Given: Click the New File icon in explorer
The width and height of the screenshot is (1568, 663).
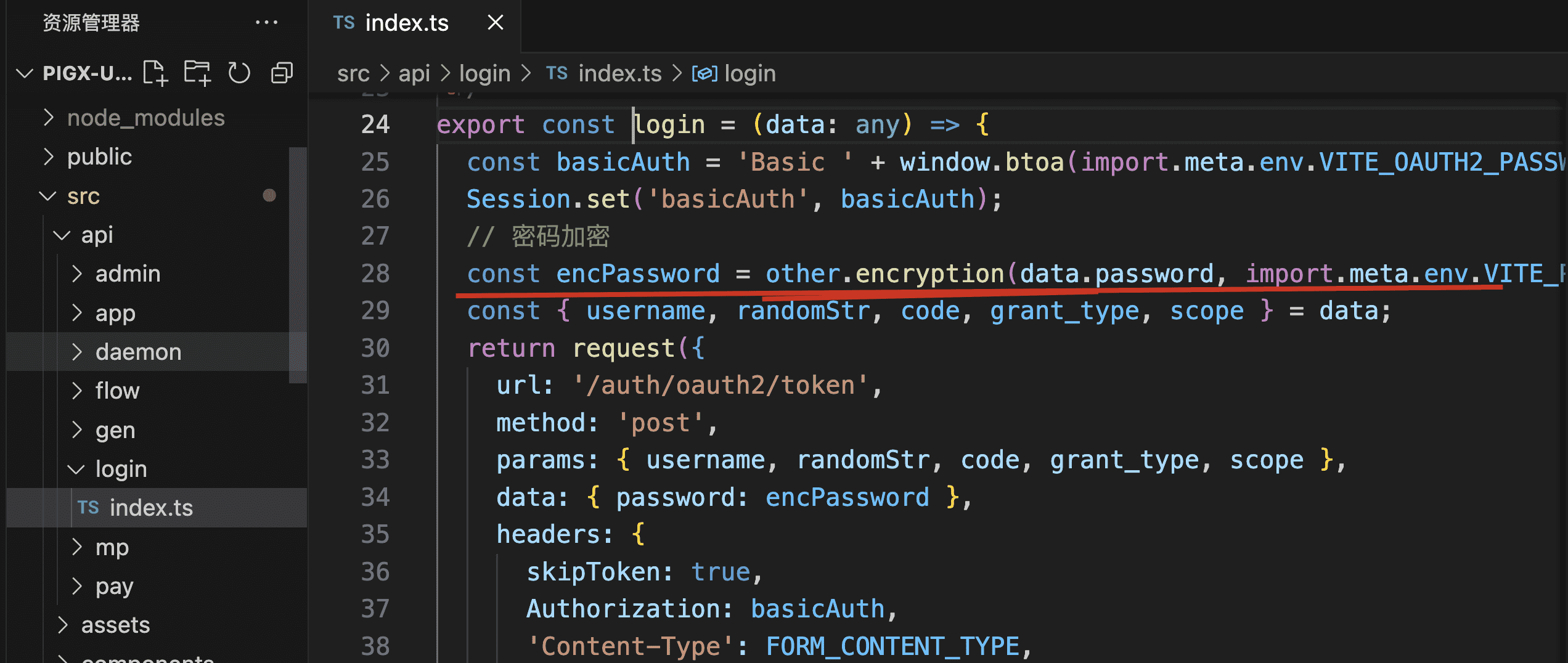Looking at the screenshot, I should pyautogui.click(x=155, y=73).
